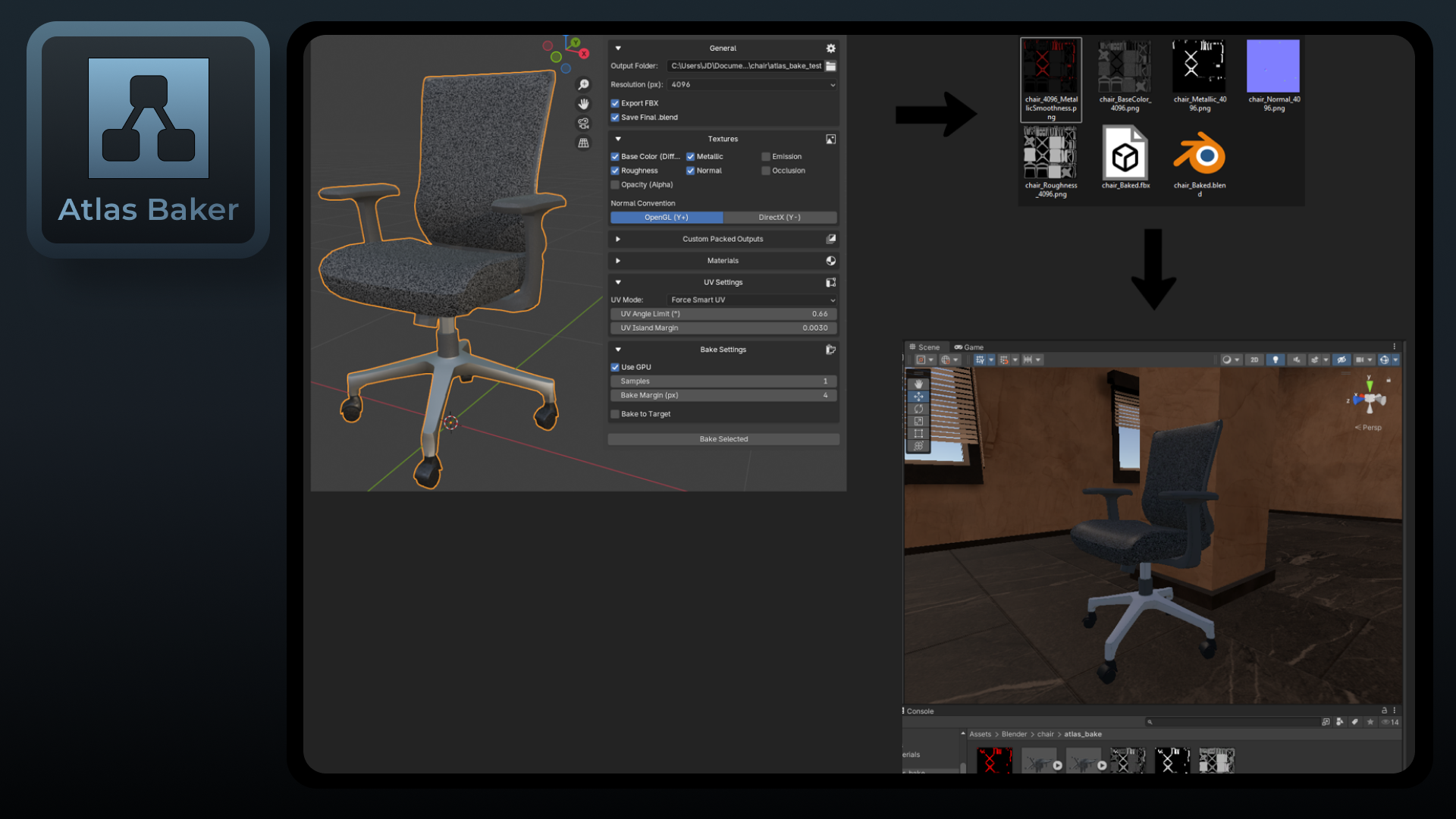Open Unity draw mode shading dropdown
1456x819 pixels.
(x=1230, y=360)
